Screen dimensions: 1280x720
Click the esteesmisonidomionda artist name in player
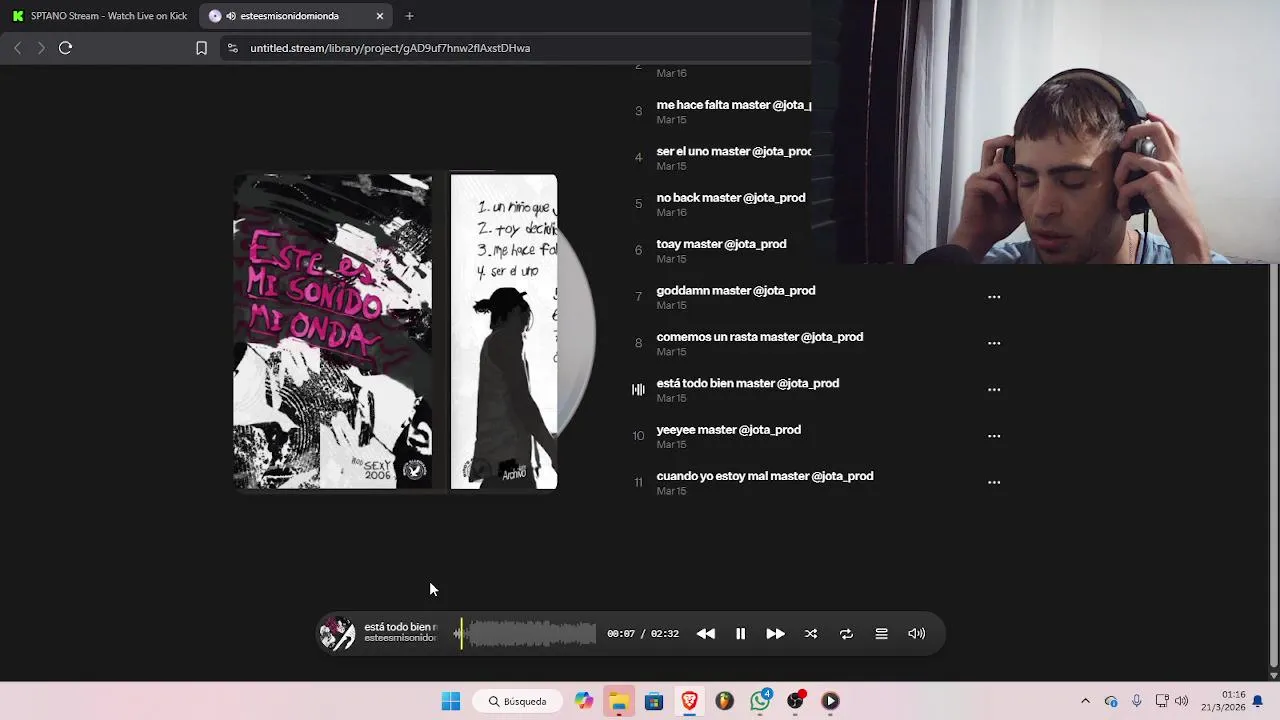click(400, 639)
